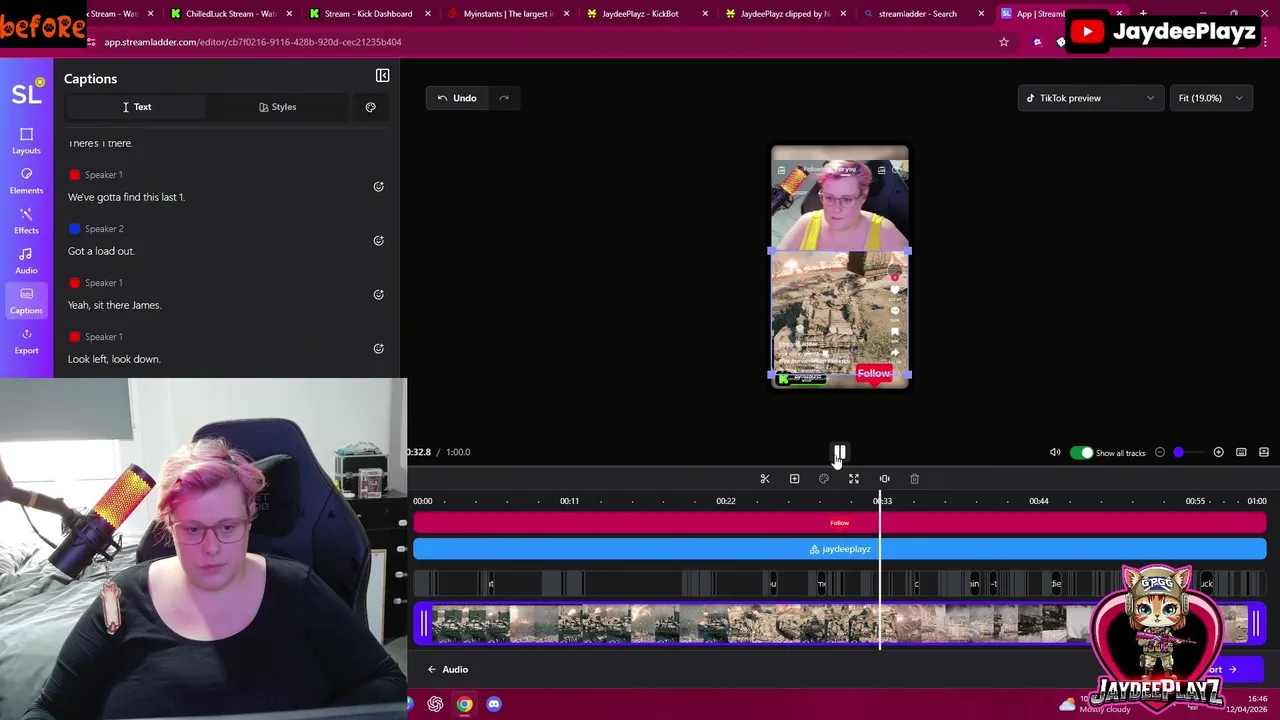1280x720 pixels.
Task: Change speaker for 'Look left, look down.'
Action: tap(96, 337)
